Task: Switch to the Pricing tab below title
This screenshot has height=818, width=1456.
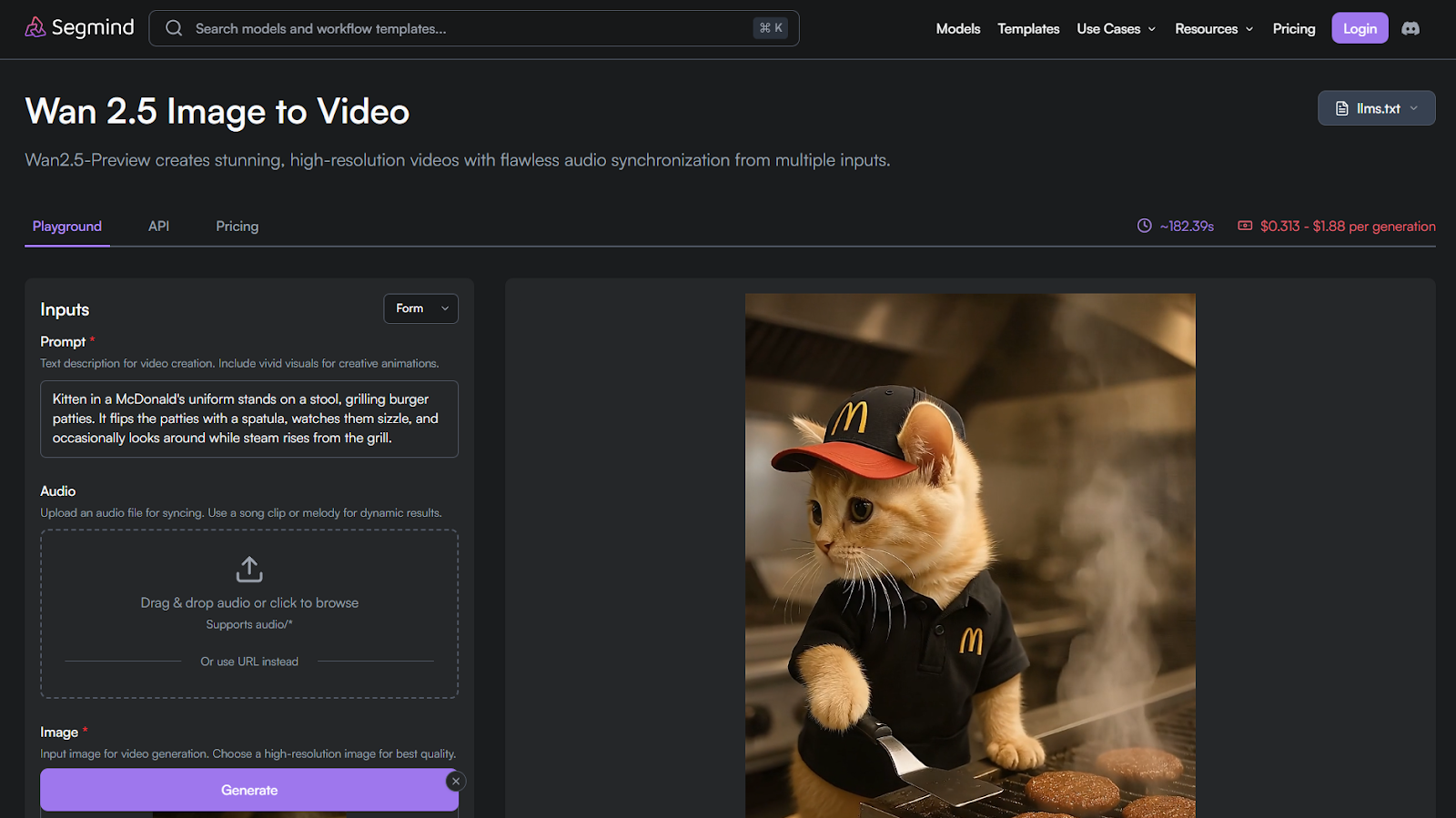Action: pyautogui.click(x=238, y=227)
